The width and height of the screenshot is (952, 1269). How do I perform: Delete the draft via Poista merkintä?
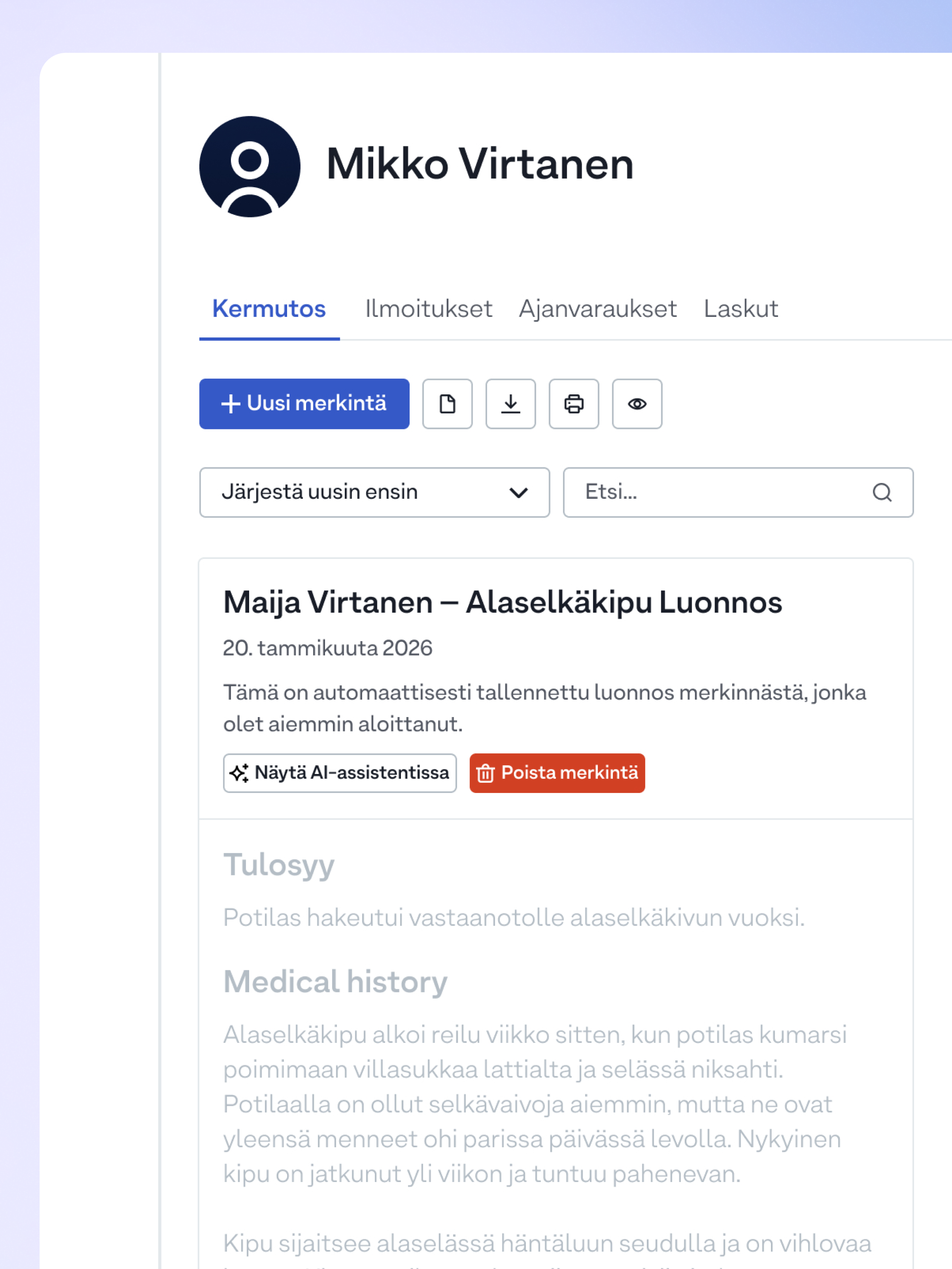coord(557,773)
